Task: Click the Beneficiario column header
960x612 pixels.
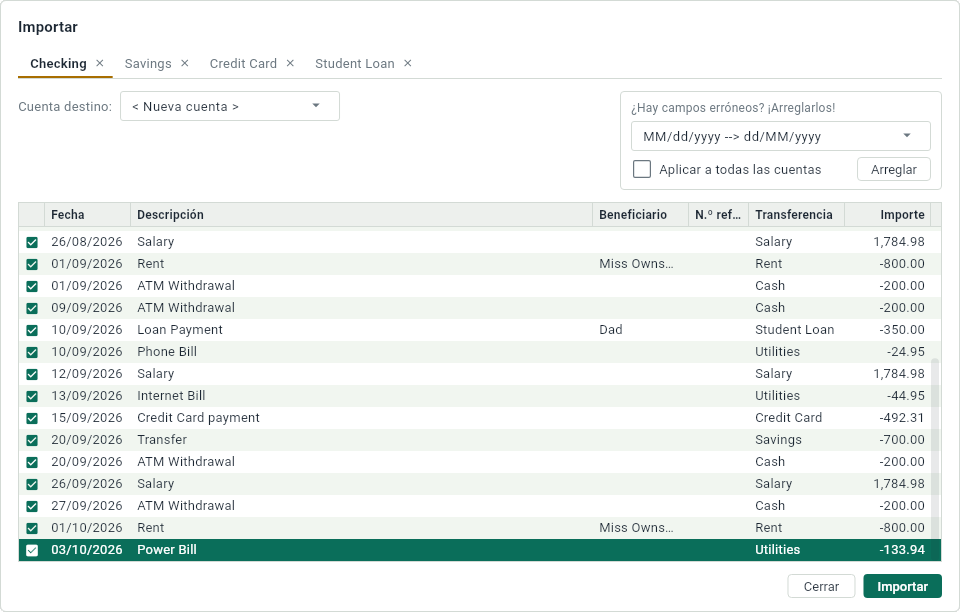Action: [640, 215]
